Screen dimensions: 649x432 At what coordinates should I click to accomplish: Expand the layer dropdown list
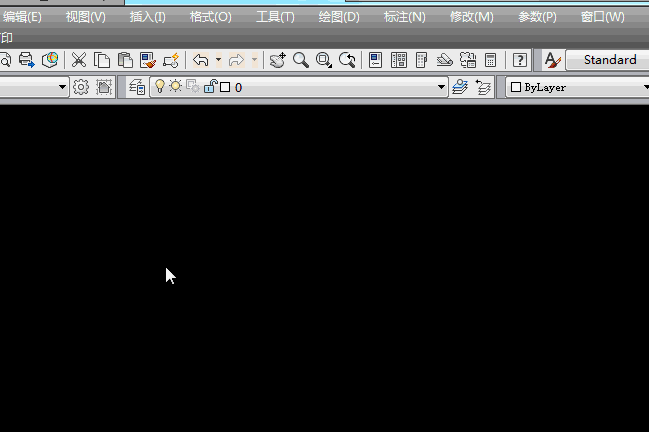pos(442,87)
